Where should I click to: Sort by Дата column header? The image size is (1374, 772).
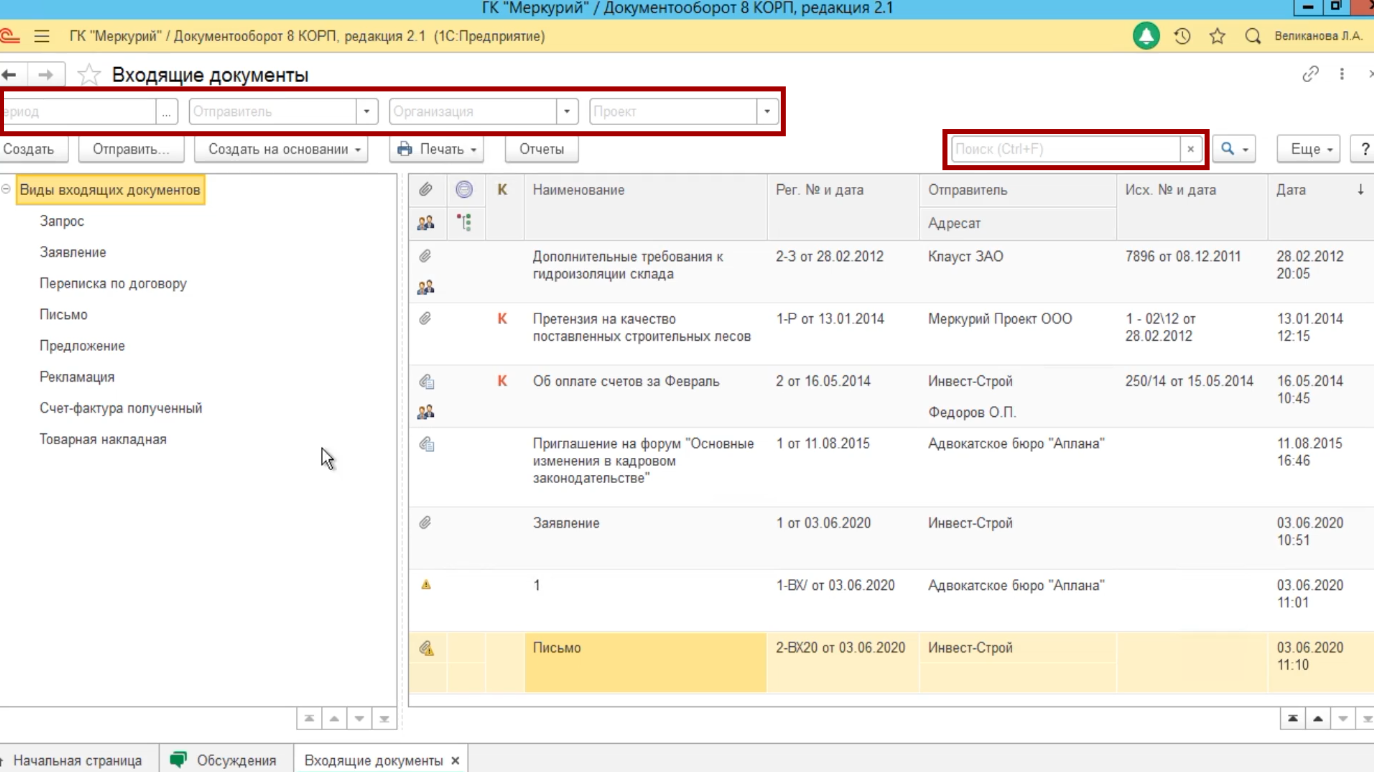click(1321, 190)
